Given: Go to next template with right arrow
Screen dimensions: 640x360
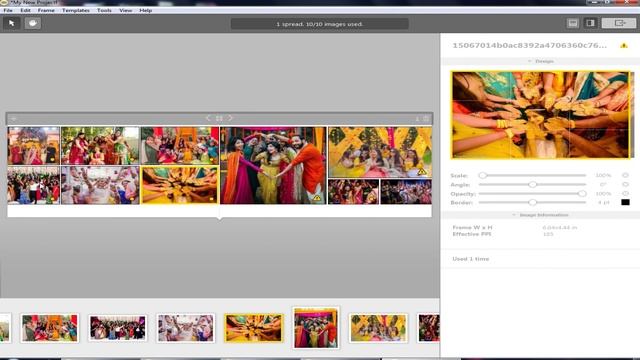Looking at the screenshot, I should (x=231, y=118).
